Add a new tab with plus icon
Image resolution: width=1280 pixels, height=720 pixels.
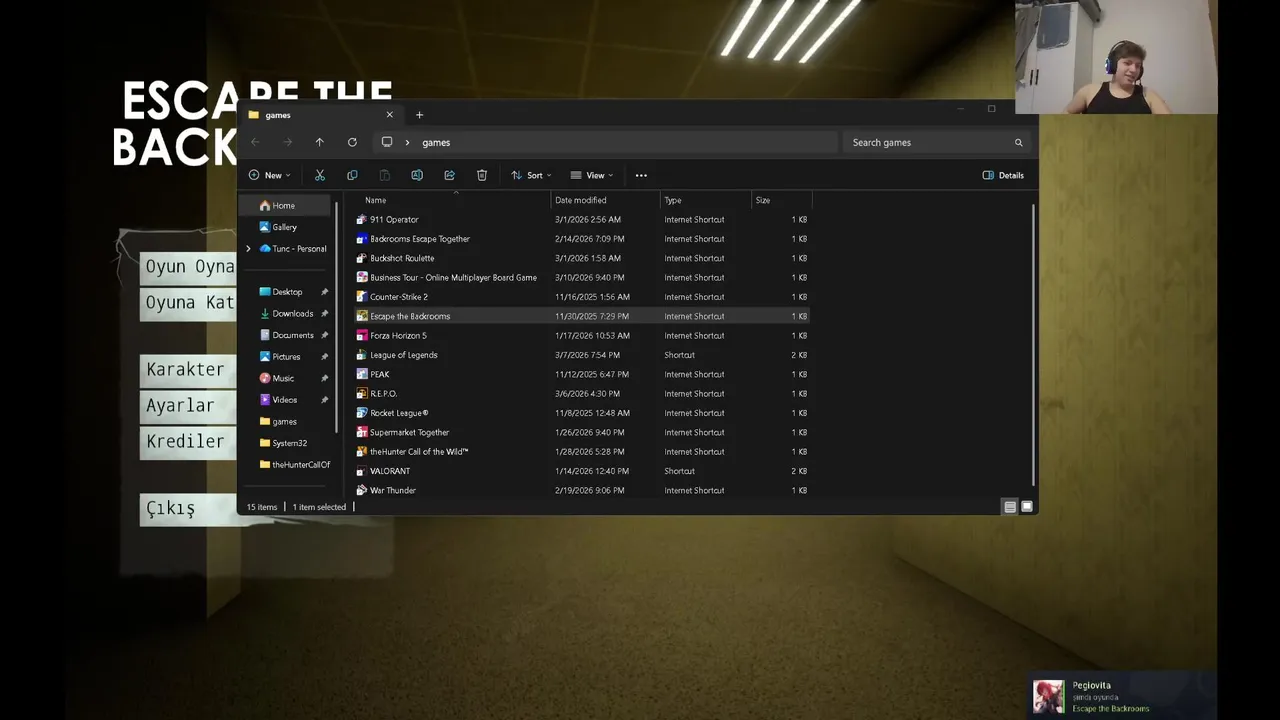[x=419, y=115]
